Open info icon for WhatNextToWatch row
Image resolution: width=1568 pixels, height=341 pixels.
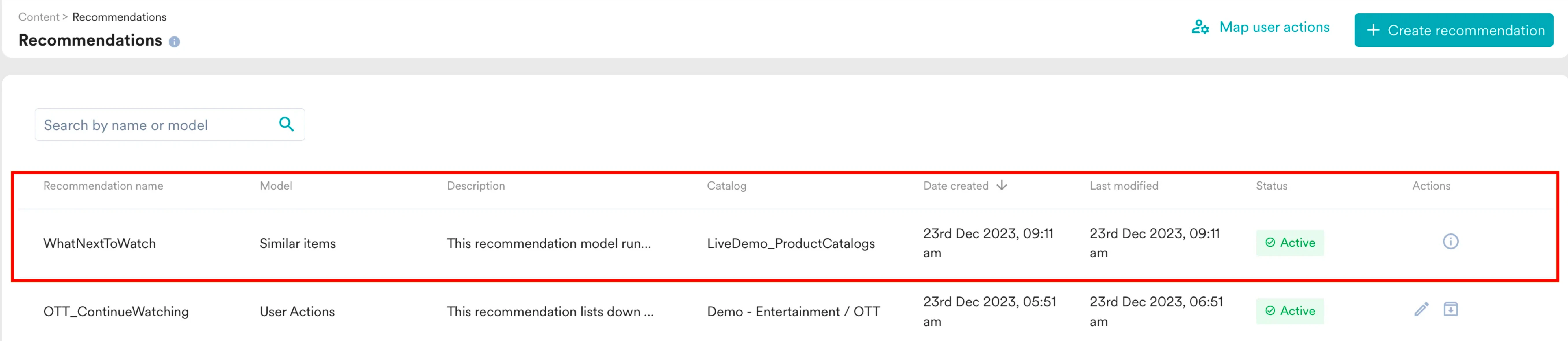tap(1450, 242)
